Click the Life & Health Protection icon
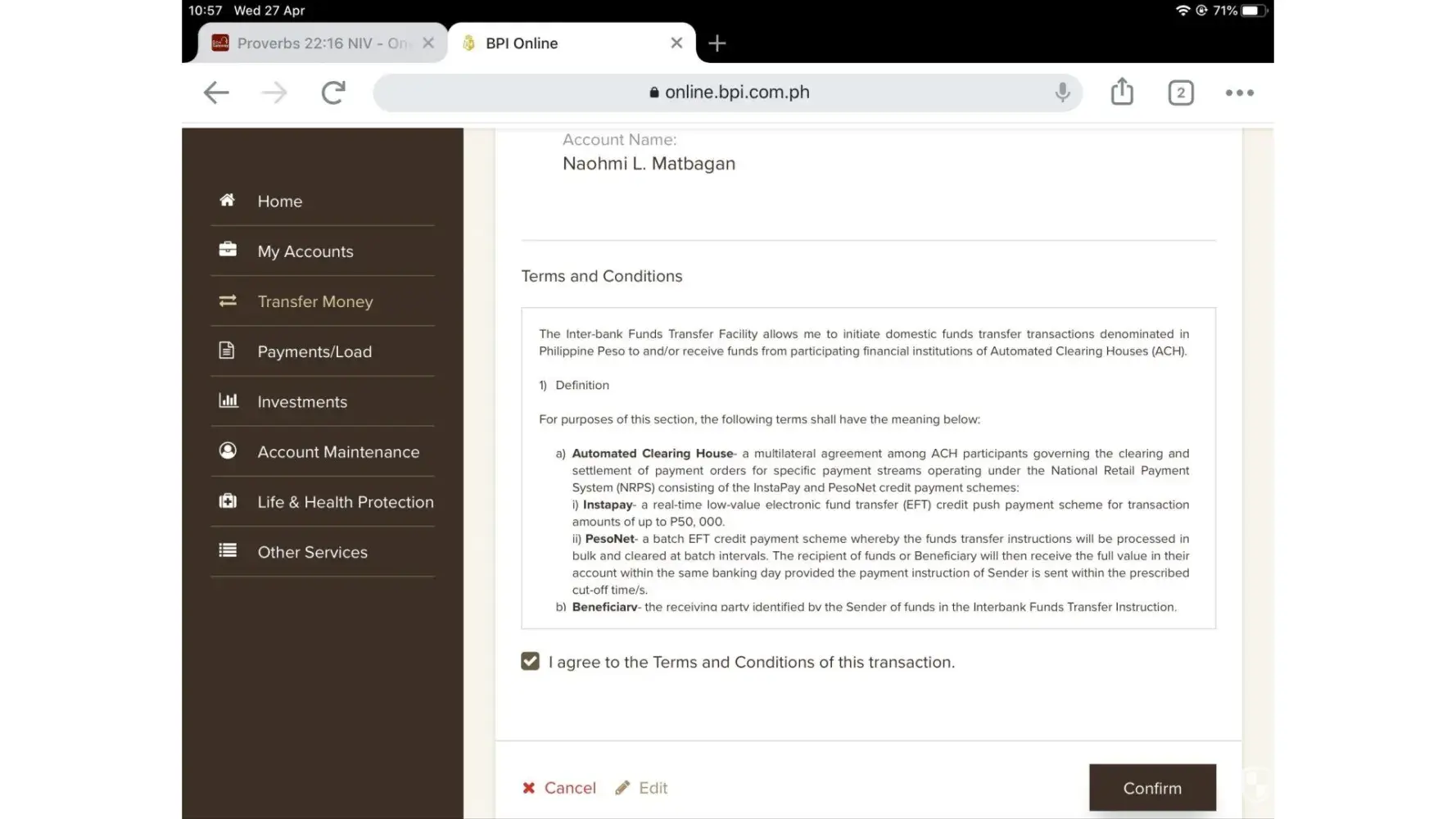Image resolution: width=1456 pixels, height=819 pixels. point(228,501)
